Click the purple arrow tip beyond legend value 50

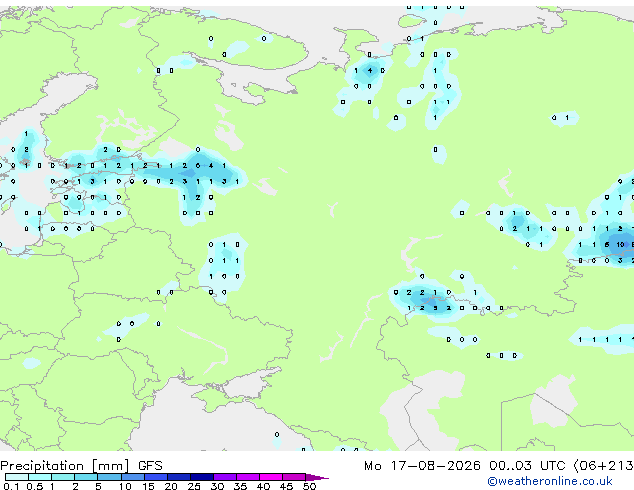point(317,477)
